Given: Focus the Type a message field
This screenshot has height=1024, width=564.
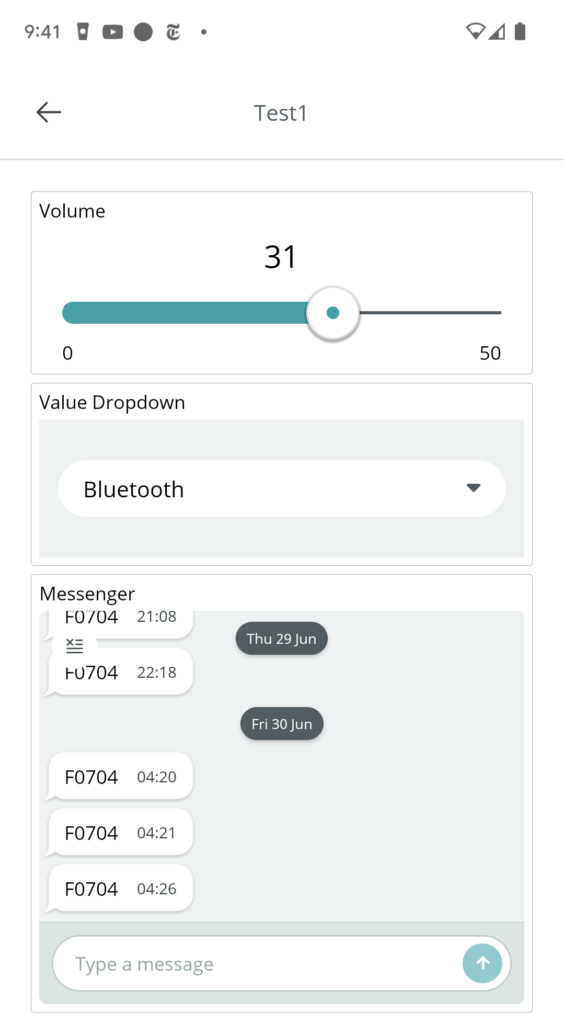Looking at the screenshot, I should pos(257,963).
